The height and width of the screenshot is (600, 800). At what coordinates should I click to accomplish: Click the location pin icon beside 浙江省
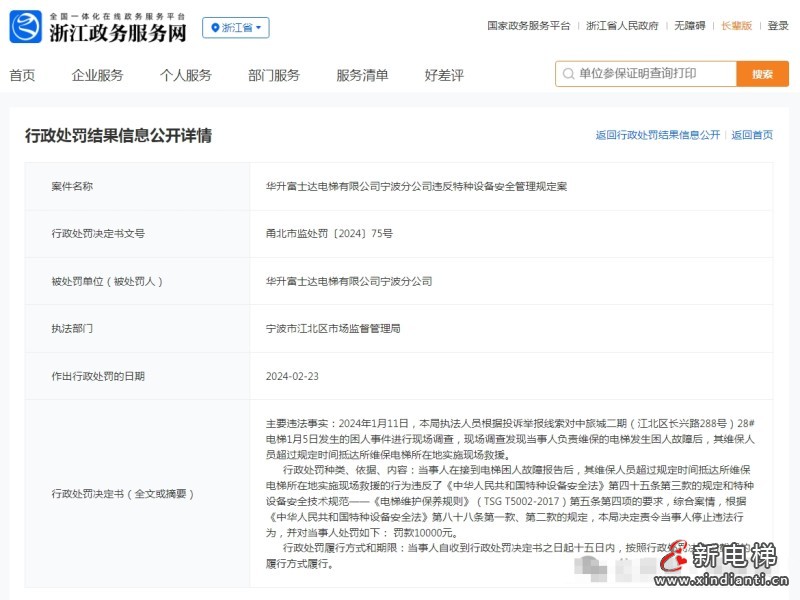[215, 27]
